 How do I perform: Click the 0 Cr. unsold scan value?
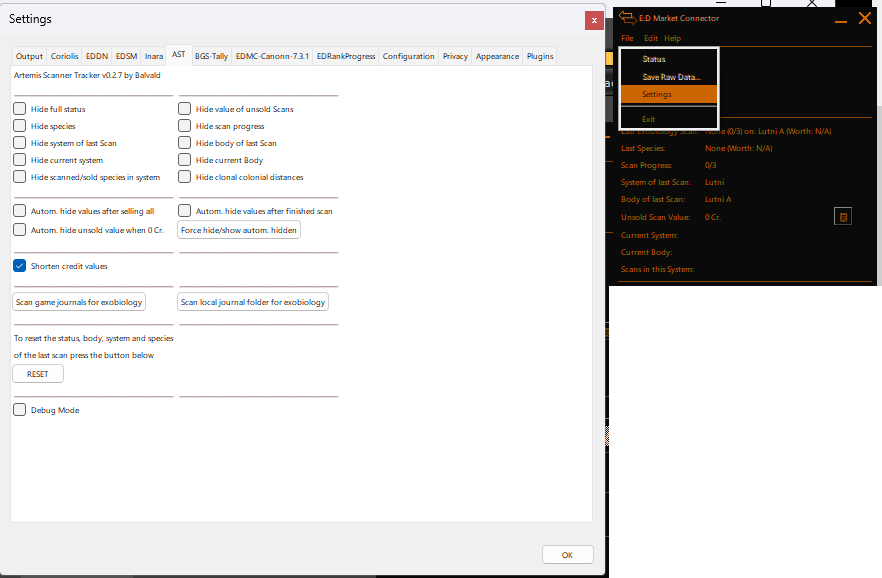[x=713, y=217]
